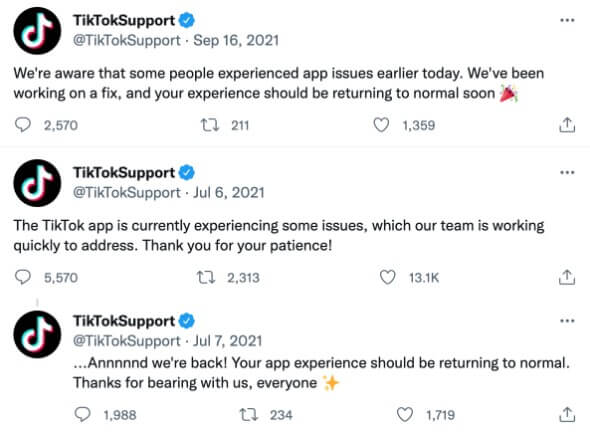Like the tweet with 1,359 likes
Image resolution: width=590 pixels, height=432 pixels.
tap(381, 125)
